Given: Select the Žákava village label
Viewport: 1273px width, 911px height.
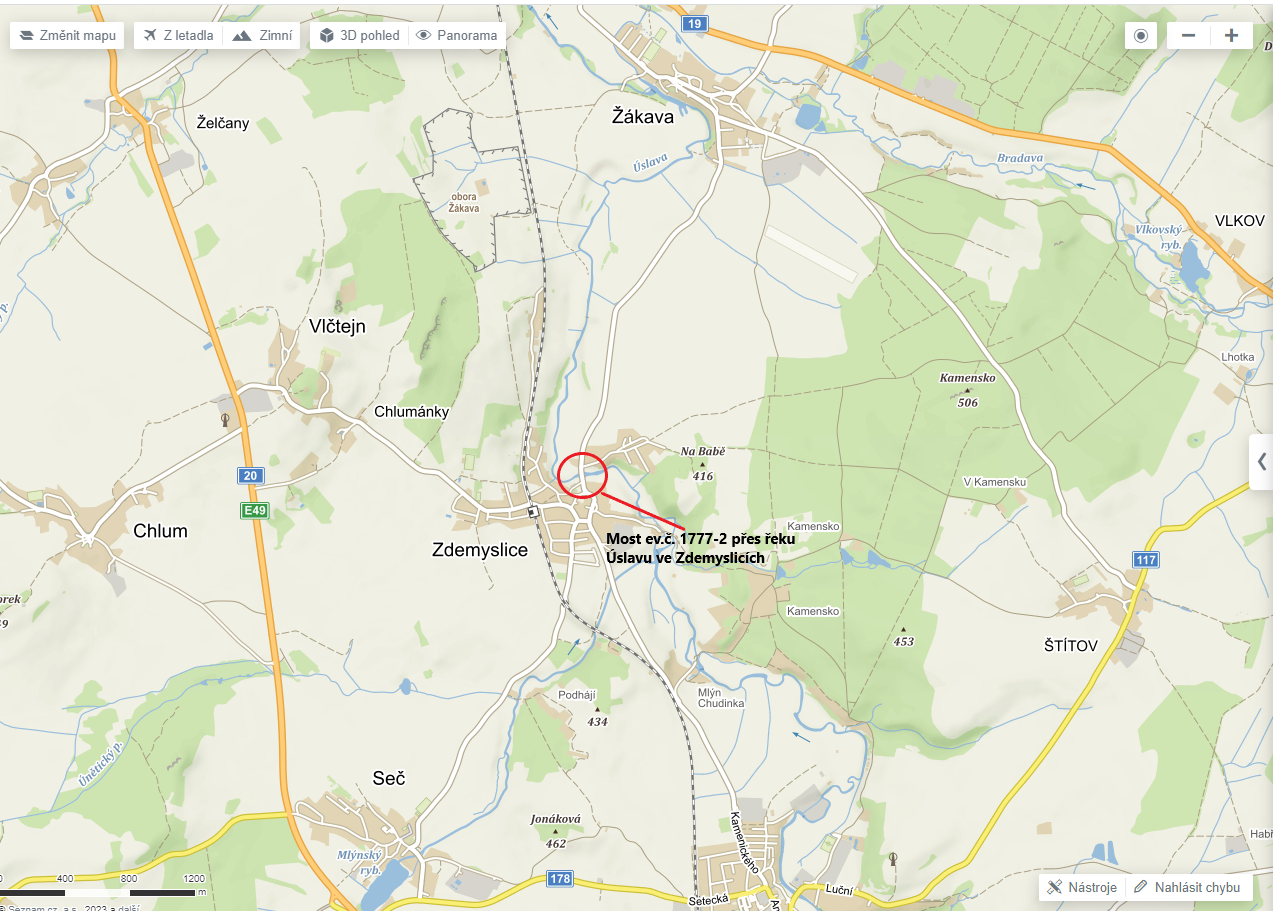Looking at the screenshot, I should click(x=643, y=116).
